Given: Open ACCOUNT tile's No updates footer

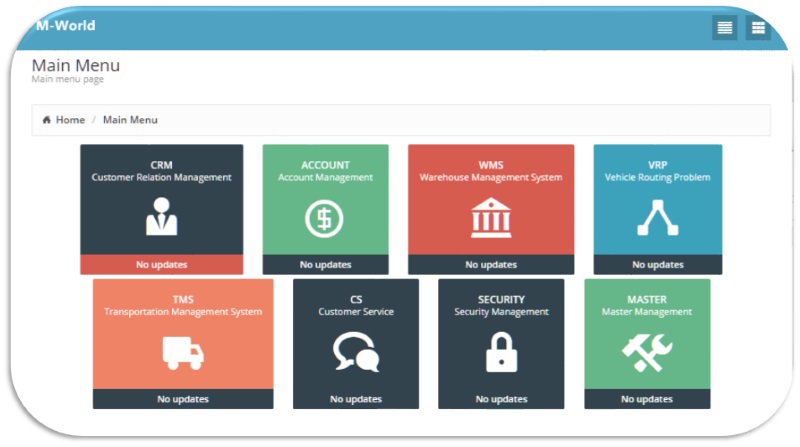Looking at the screenshot, I should pos(326,264).
